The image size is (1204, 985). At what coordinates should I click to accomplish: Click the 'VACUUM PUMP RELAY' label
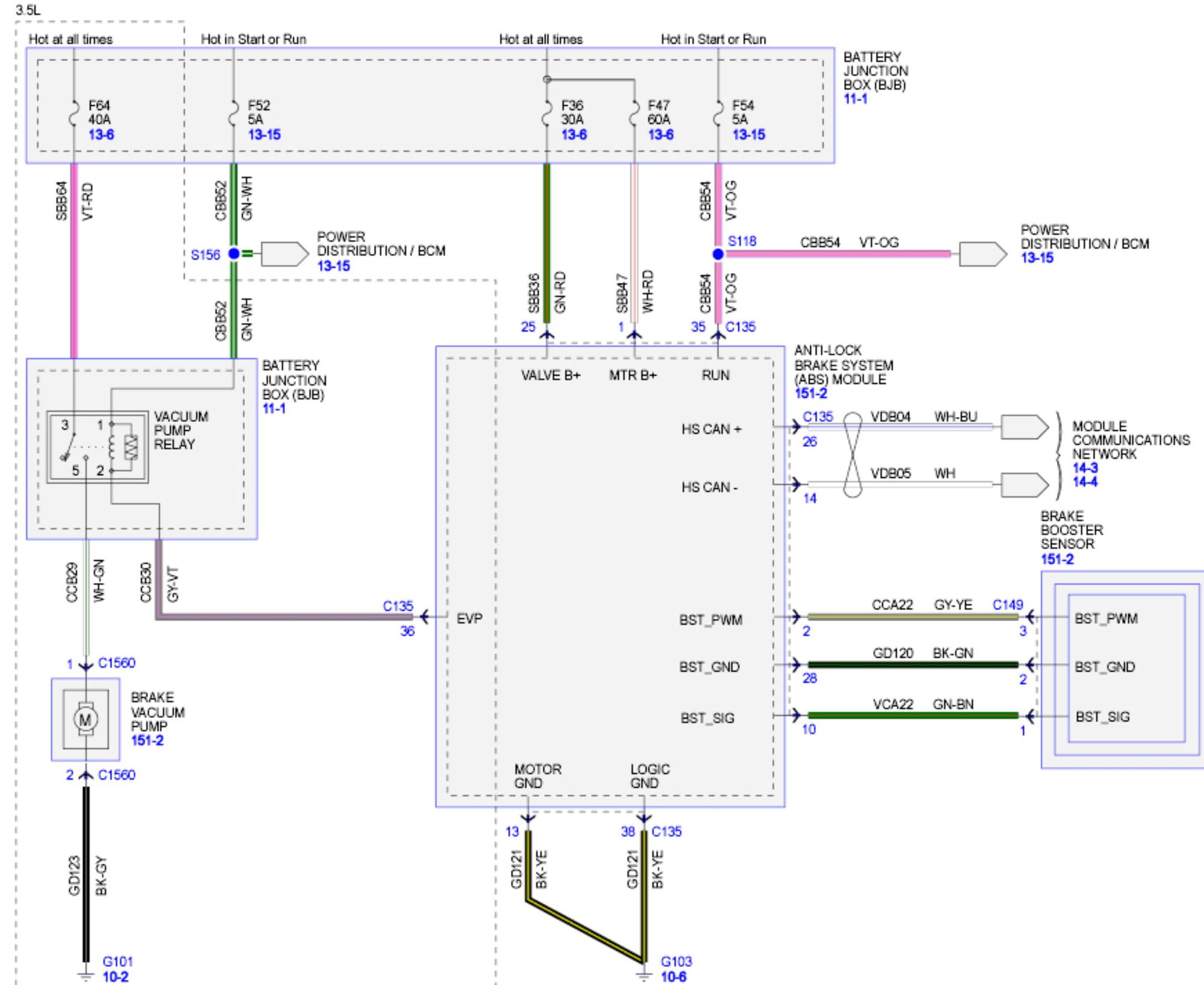tap(181, 430)
